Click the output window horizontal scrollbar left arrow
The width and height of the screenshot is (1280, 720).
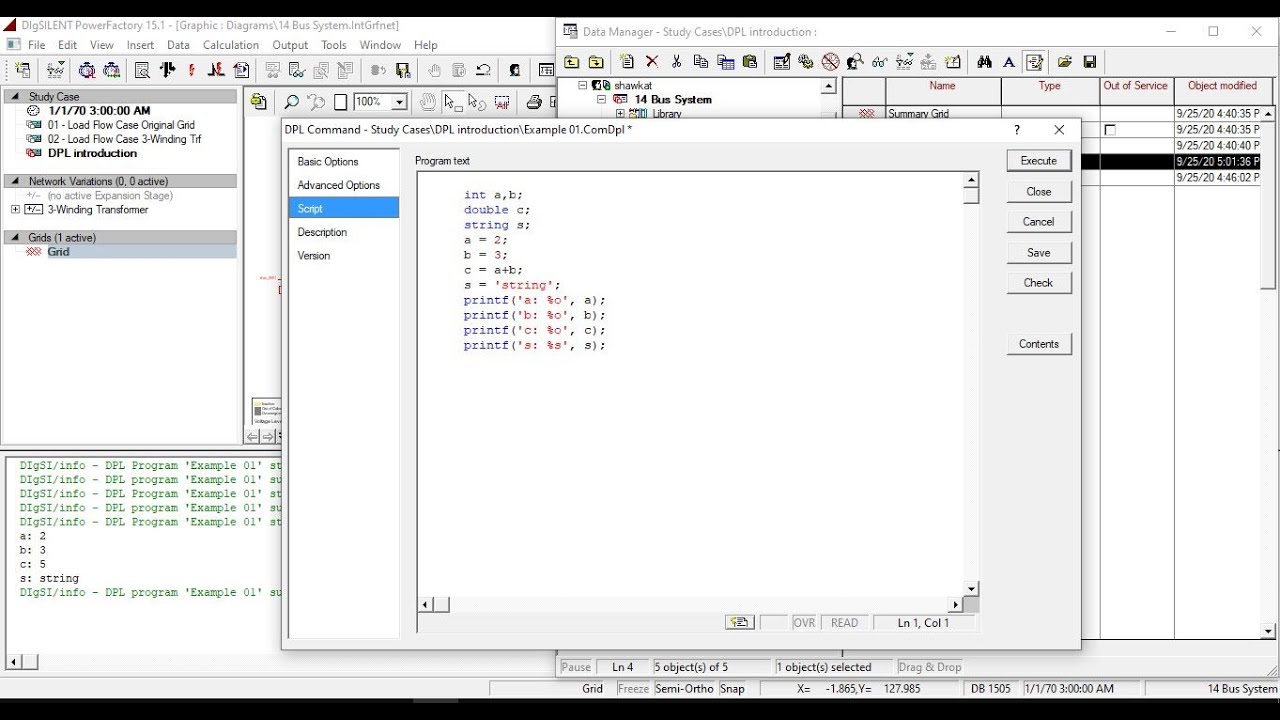[x=14, y=661]
